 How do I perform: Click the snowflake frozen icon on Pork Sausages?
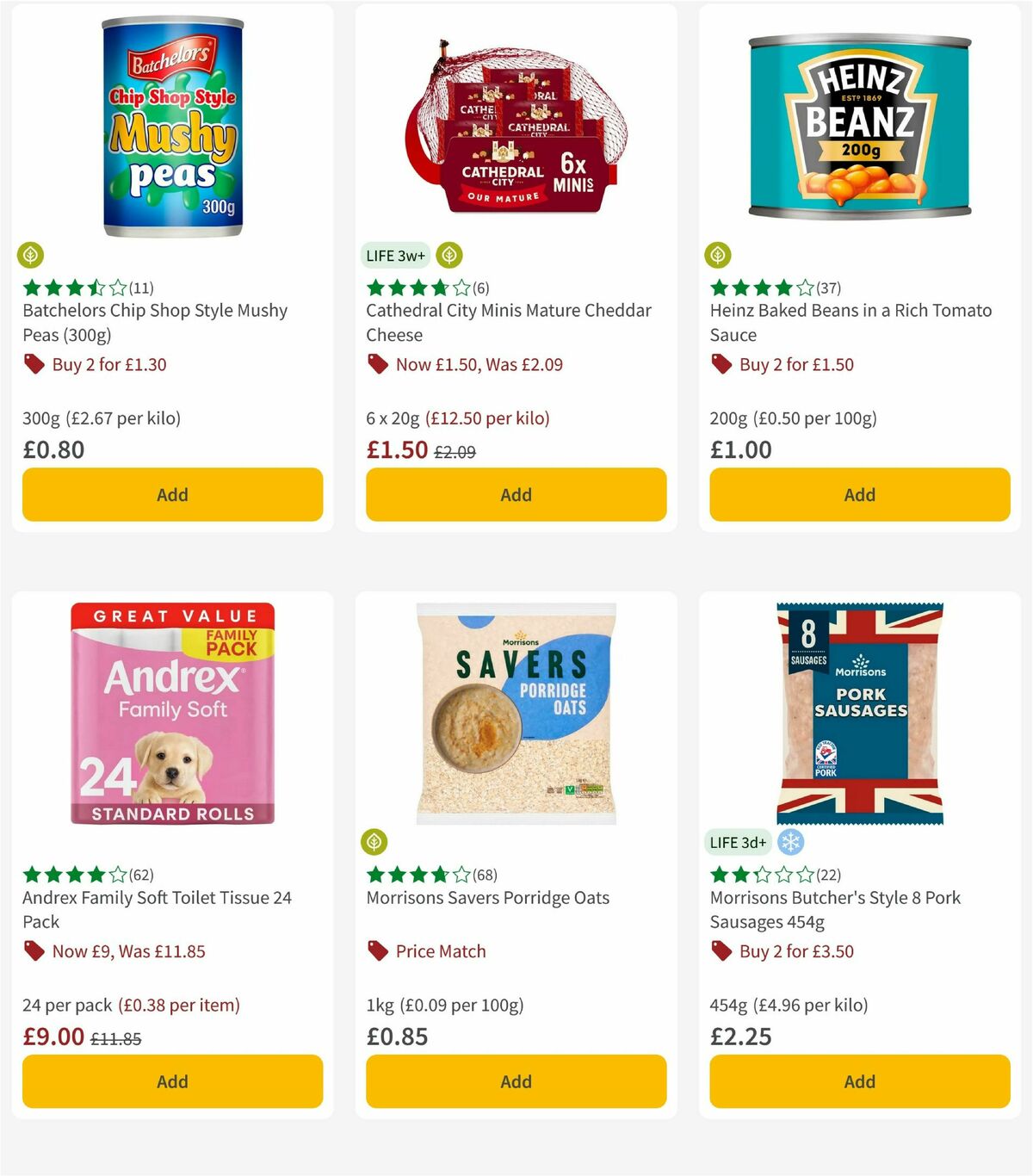click(x=789, y=842)
